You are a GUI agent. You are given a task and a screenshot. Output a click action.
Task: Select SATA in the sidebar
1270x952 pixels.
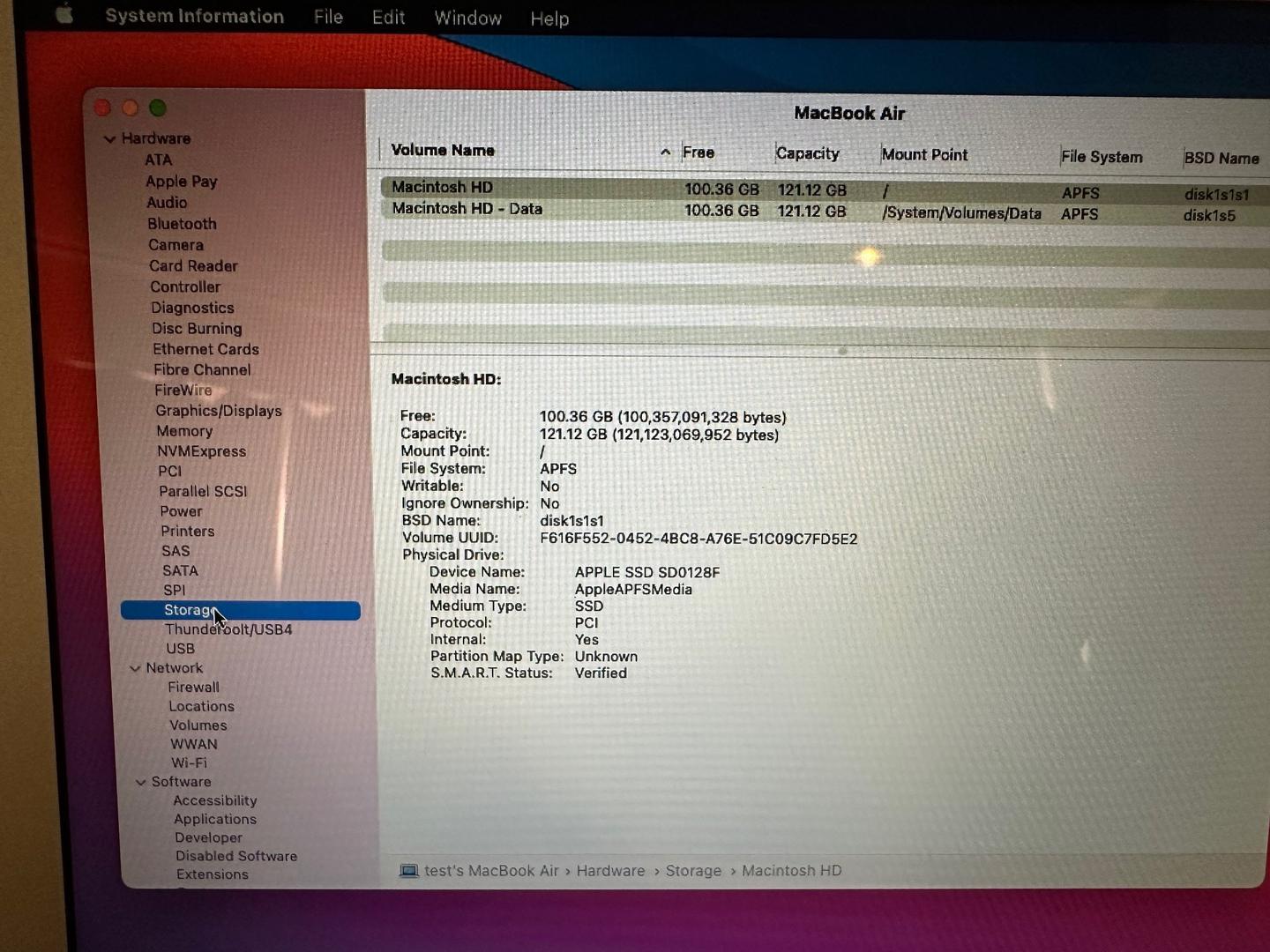click(x=180, y=570)
